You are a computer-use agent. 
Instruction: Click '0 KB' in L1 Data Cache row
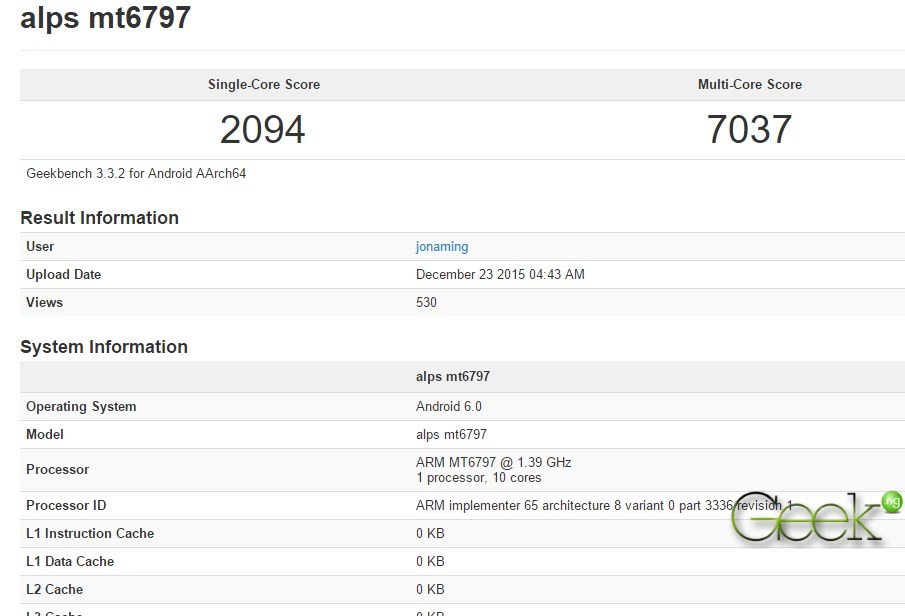click(x=430, y=562)
